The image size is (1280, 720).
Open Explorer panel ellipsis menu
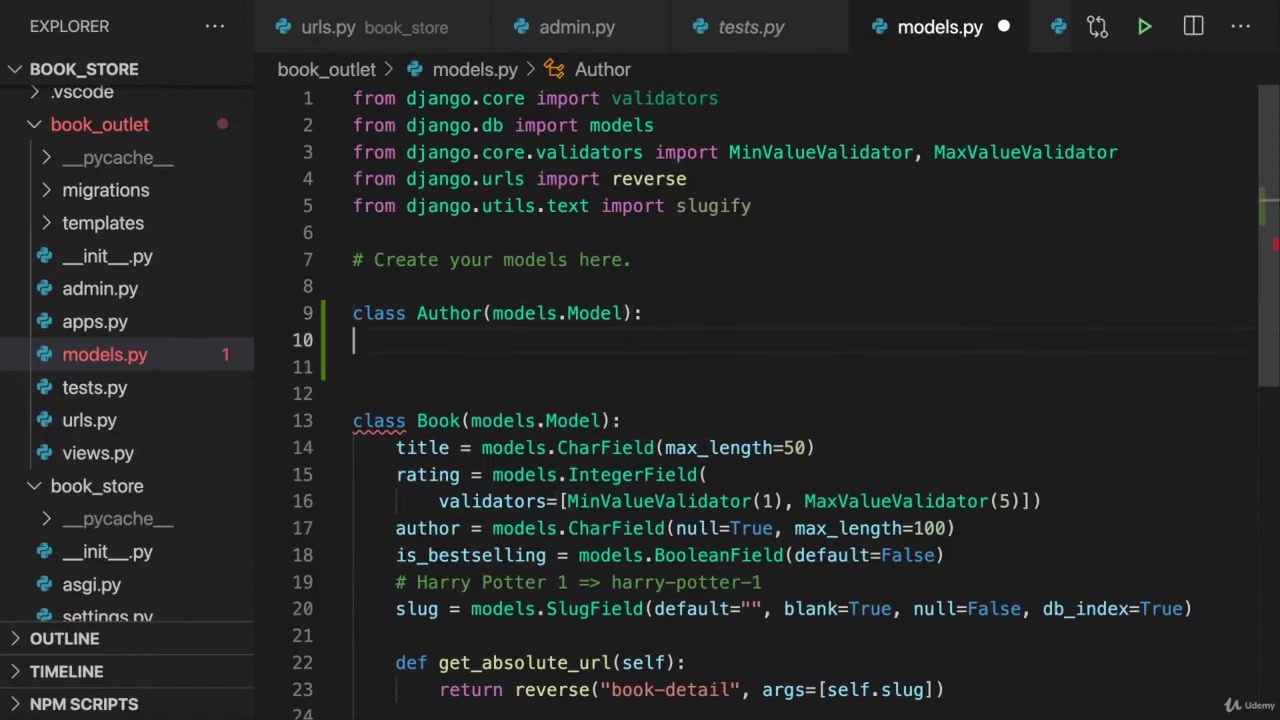(x=215, y=26)
